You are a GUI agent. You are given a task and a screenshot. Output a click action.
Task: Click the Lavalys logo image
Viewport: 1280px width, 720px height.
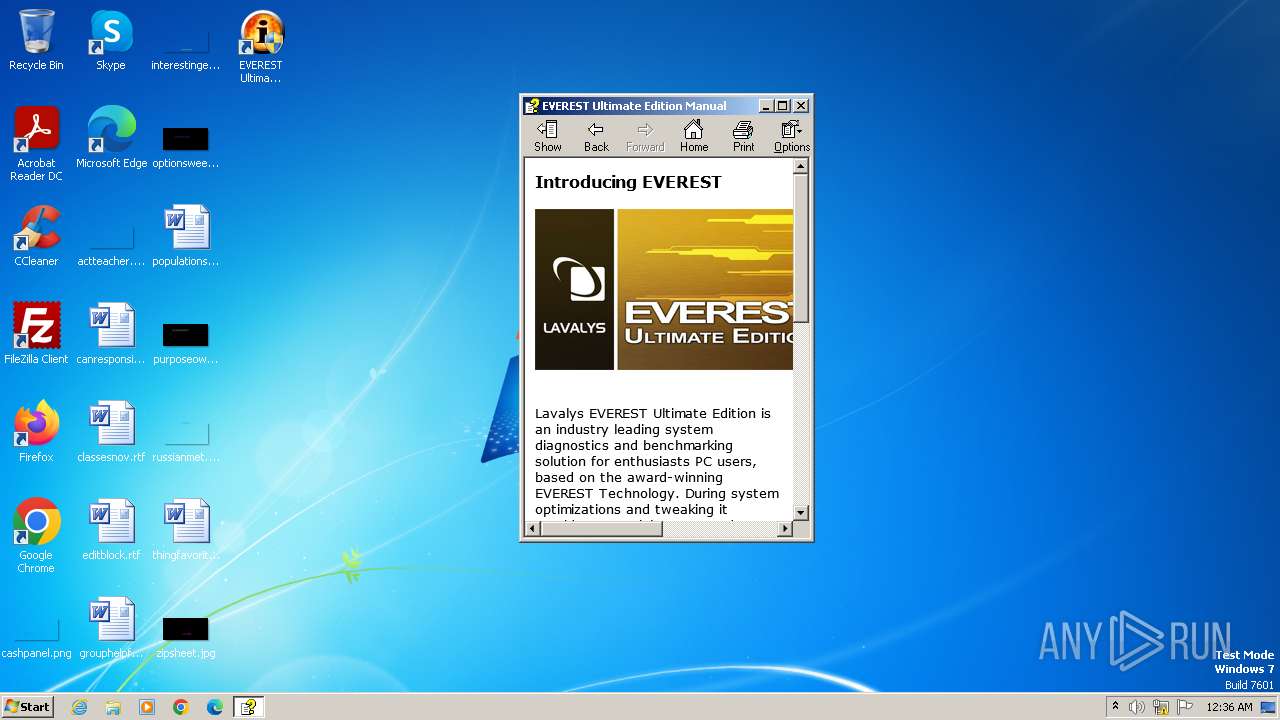[x=574, y=289]
